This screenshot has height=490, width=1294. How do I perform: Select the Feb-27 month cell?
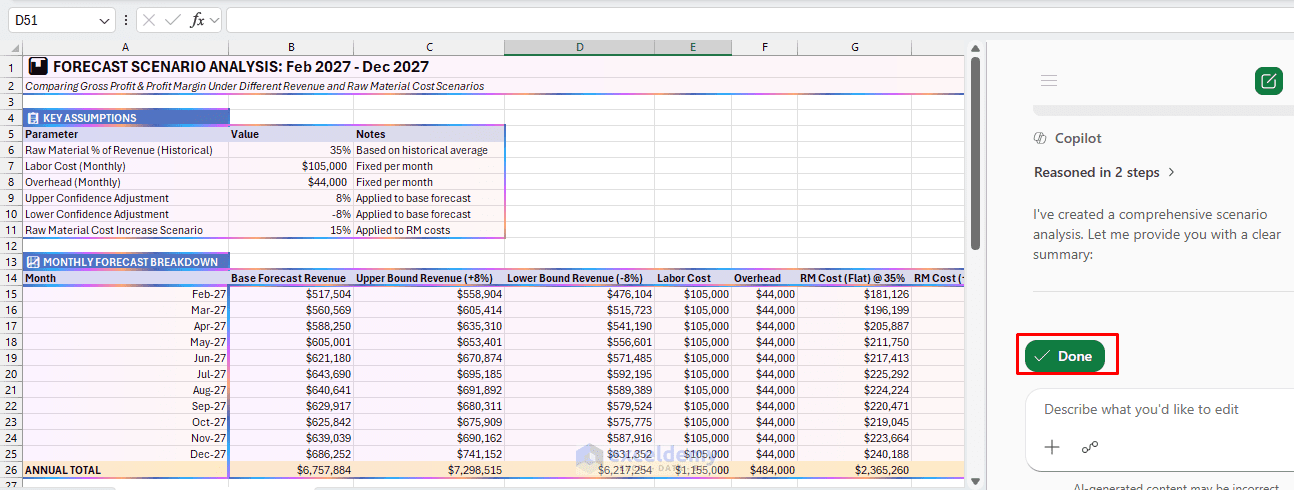tap(125, 294)
